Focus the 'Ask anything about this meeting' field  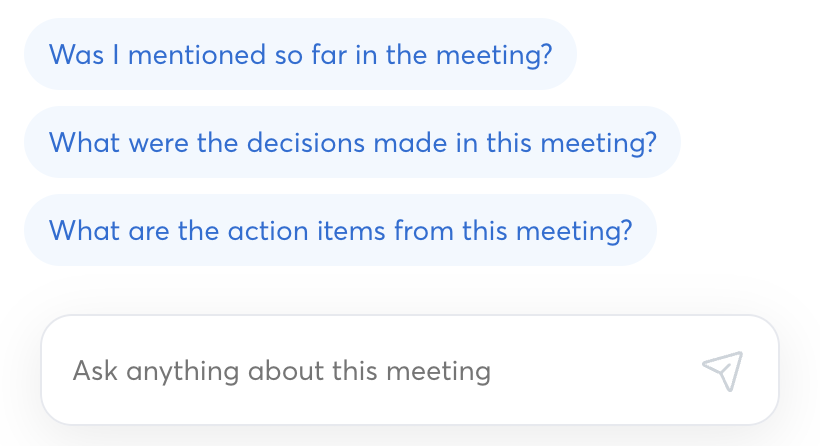[x=370, y=371]
